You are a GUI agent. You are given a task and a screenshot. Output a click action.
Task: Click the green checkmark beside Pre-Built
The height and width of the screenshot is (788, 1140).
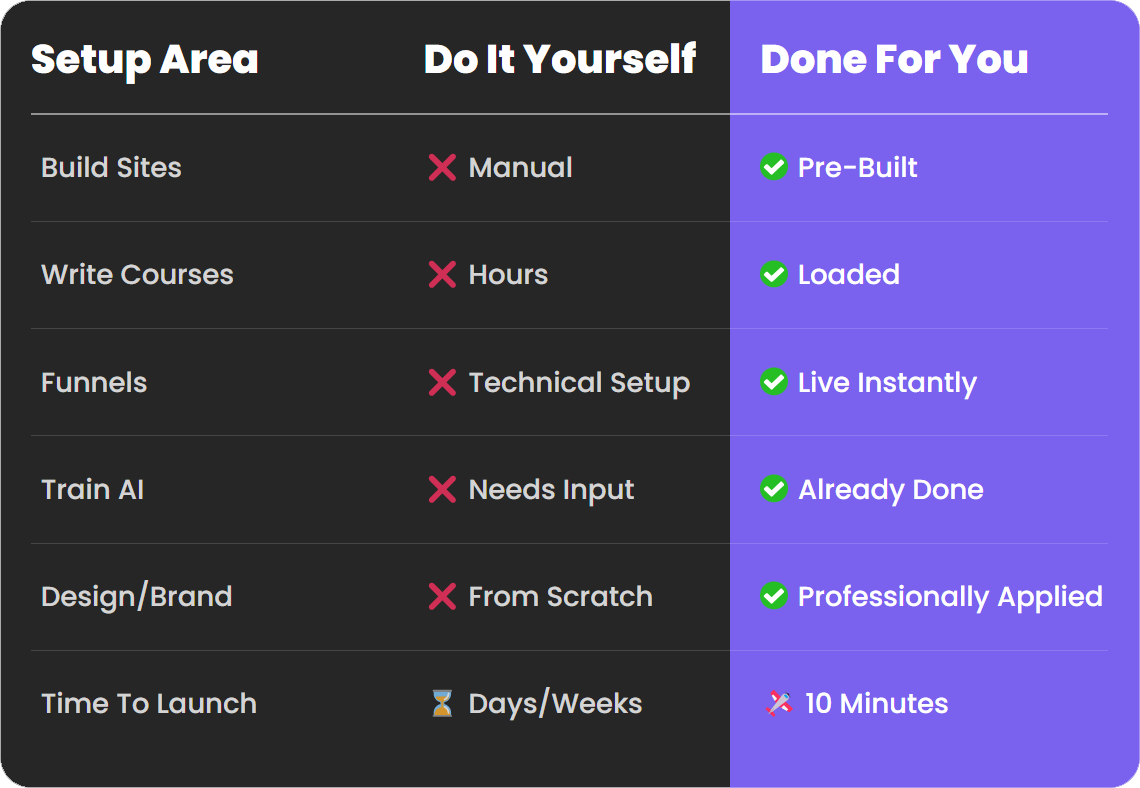774,166
